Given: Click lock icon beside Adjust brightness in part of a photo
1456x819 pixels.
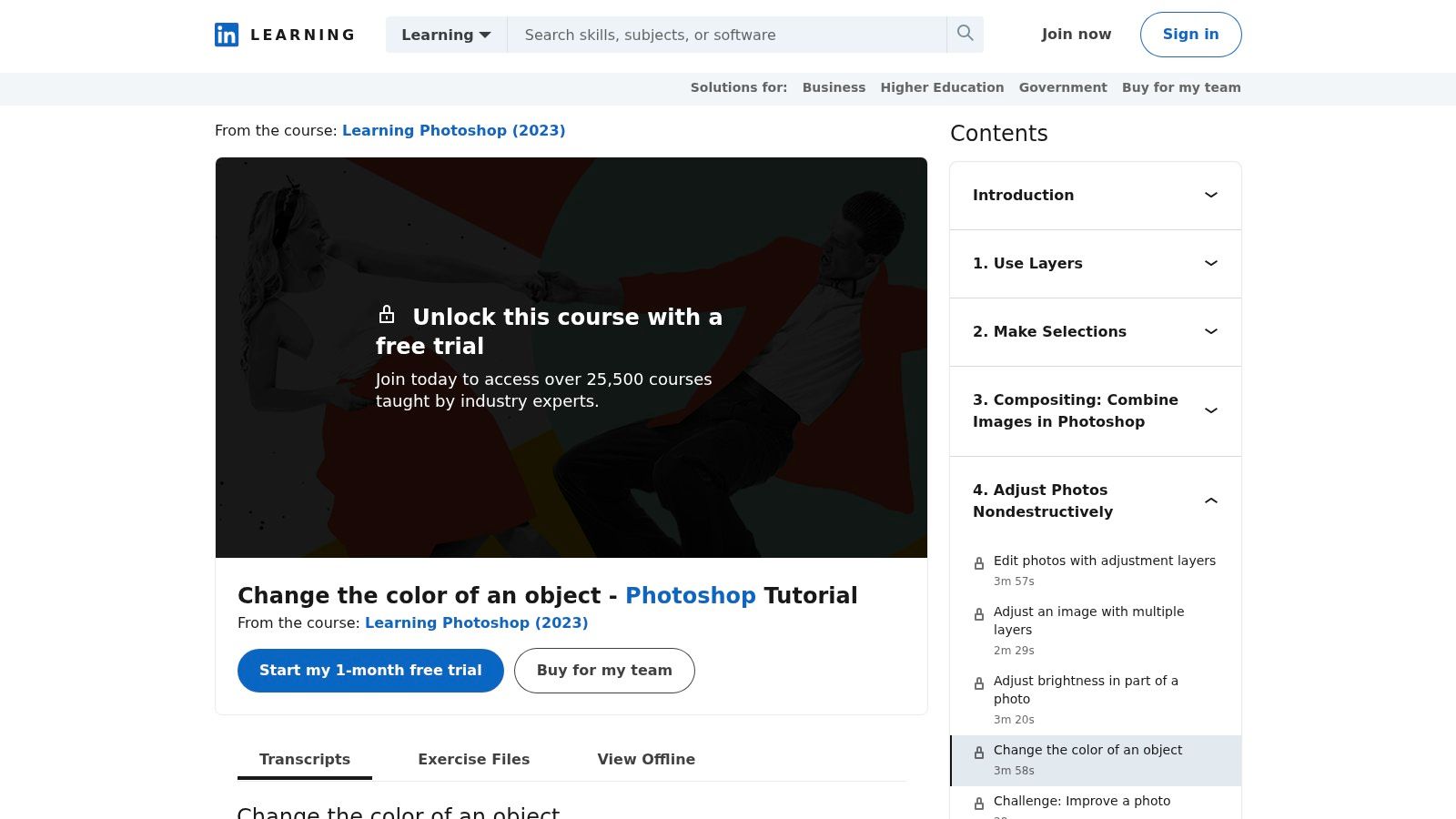Looking at the screenshot, I should pos(979,683).
